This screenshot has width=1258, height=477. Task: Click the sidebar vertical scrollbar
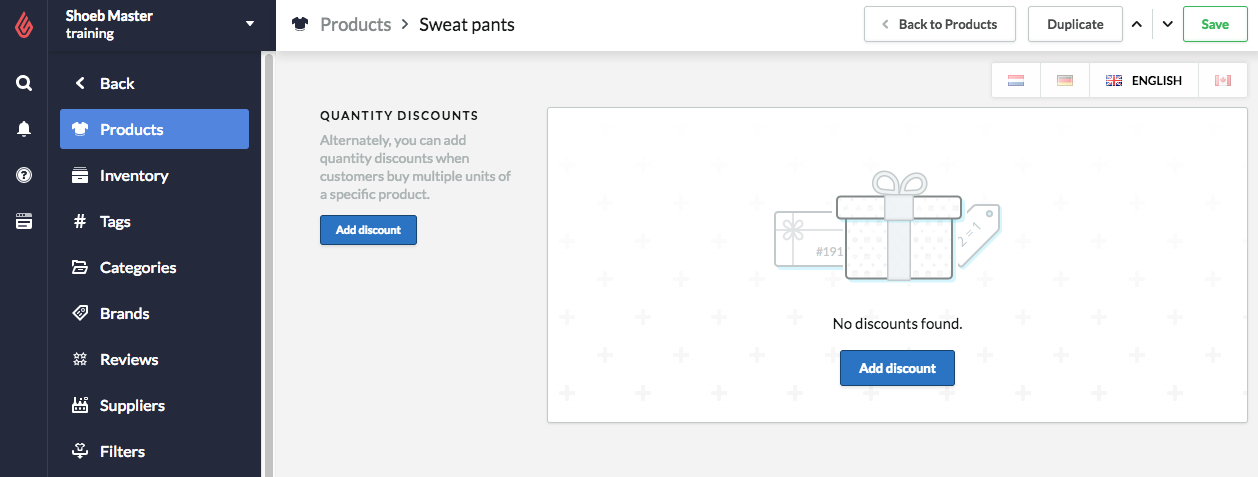[267, 264]
